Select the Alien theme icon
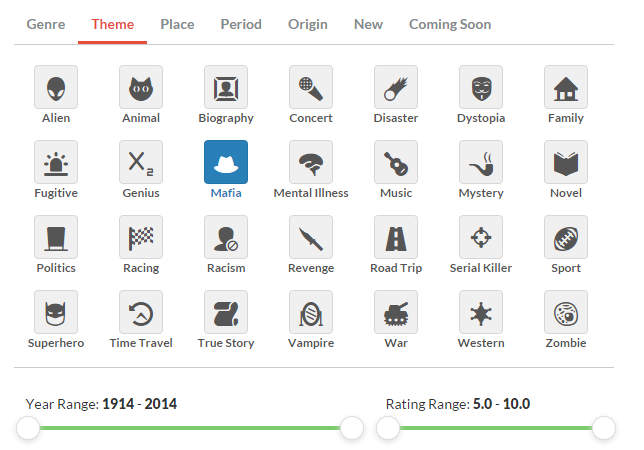644x450 pixels. click(56, 88)
